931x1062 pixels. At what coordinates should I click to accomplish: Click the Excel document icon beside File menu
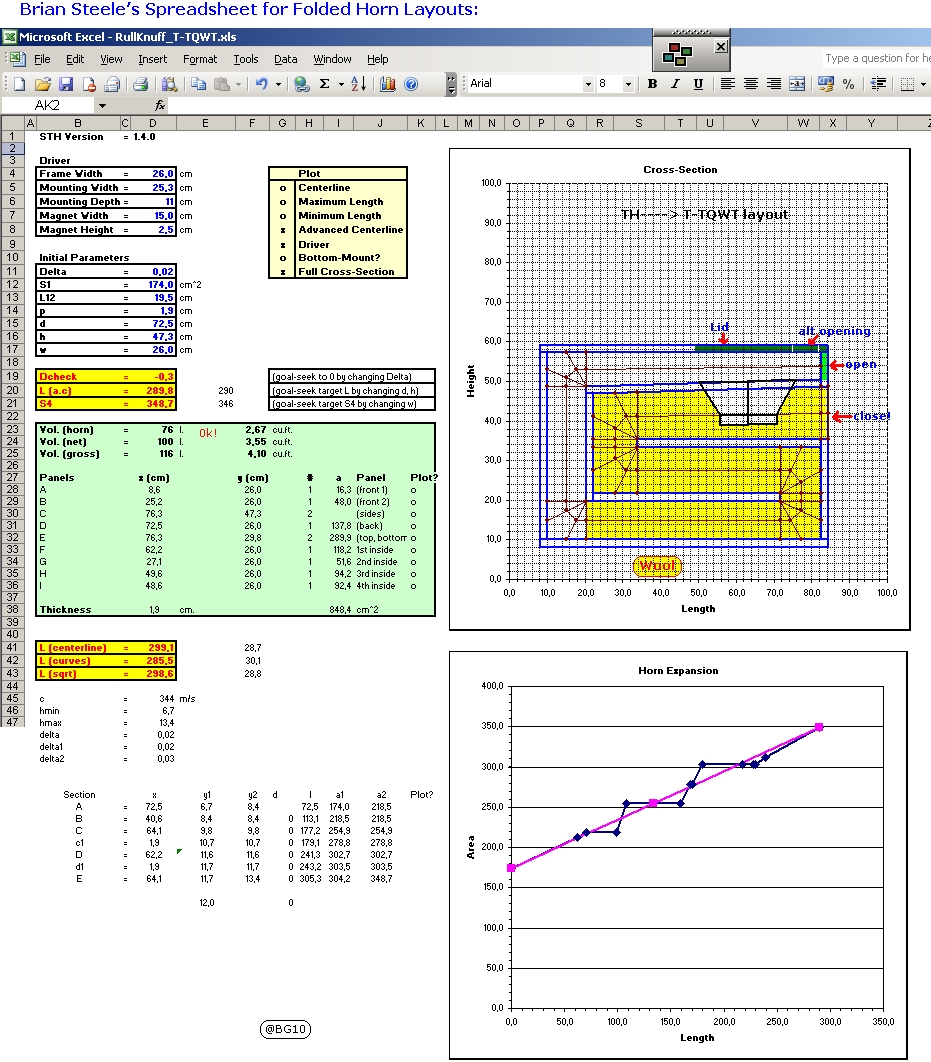click(x=16, y=59)
